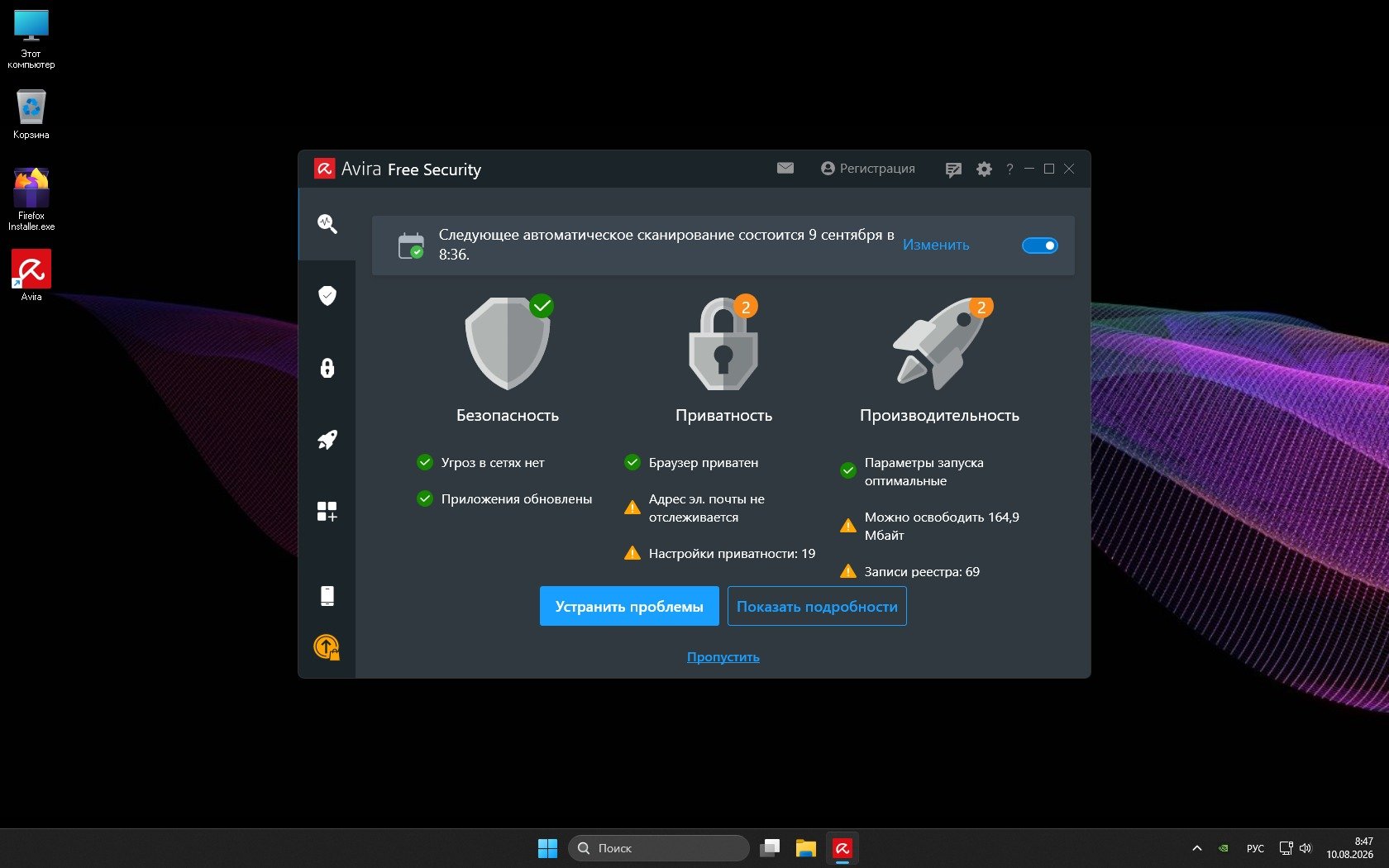
Task: Click the 'Производительность' heading
Action: [940, 415]
